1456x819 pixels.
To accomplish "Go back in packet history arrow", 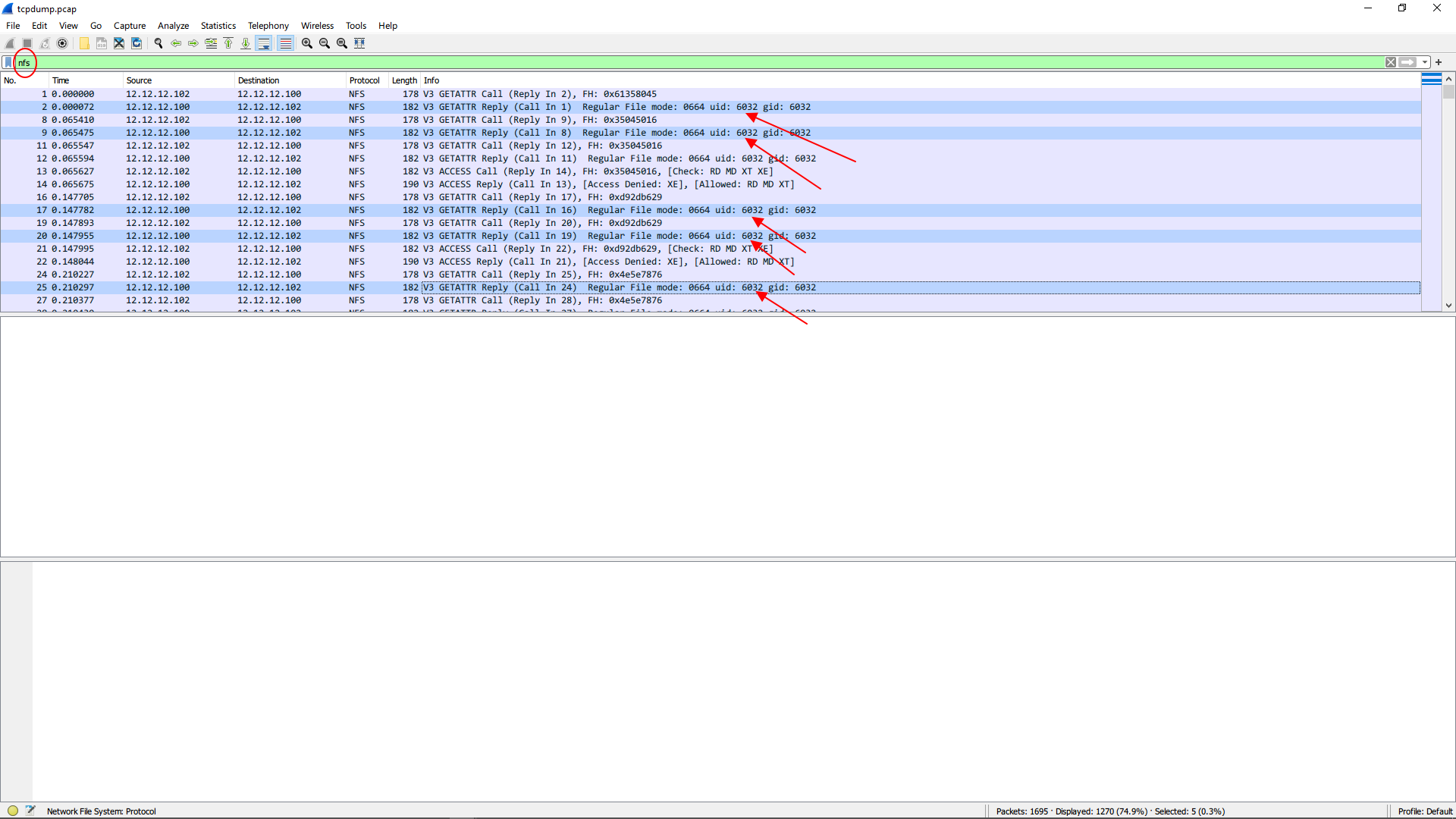I will tap(176, 43).
